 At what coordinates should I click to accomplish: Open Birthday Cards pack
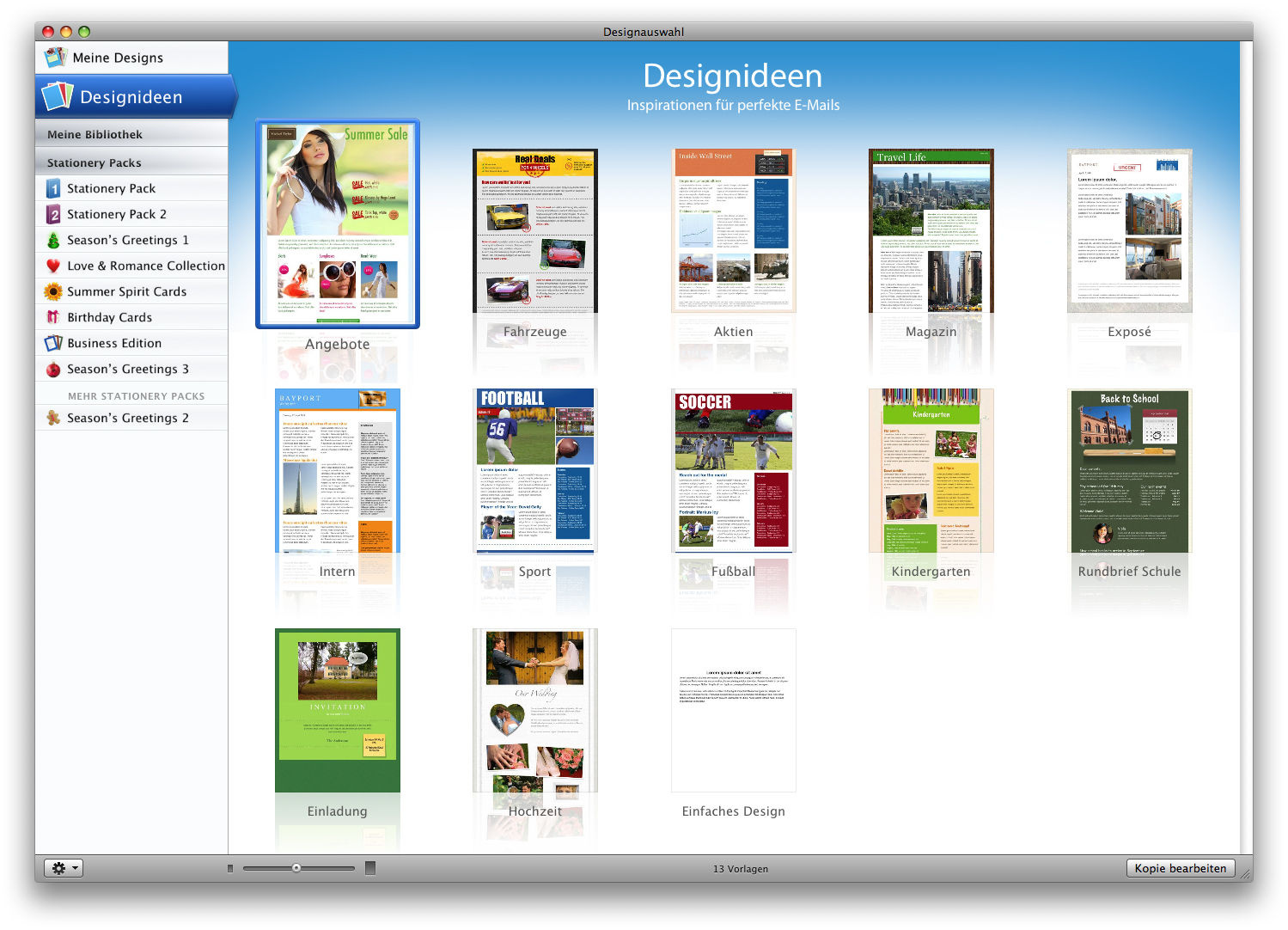(x=131, y=317)
